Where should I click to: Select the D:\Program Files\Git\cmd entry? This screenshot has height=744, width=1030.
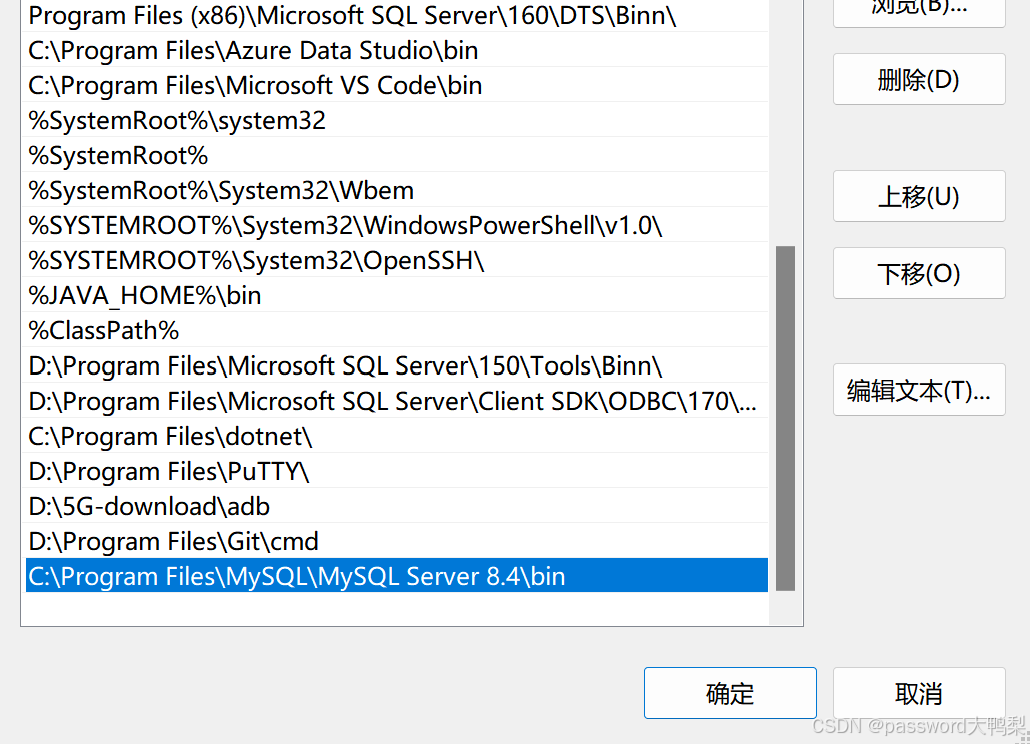tap(397, 541)
